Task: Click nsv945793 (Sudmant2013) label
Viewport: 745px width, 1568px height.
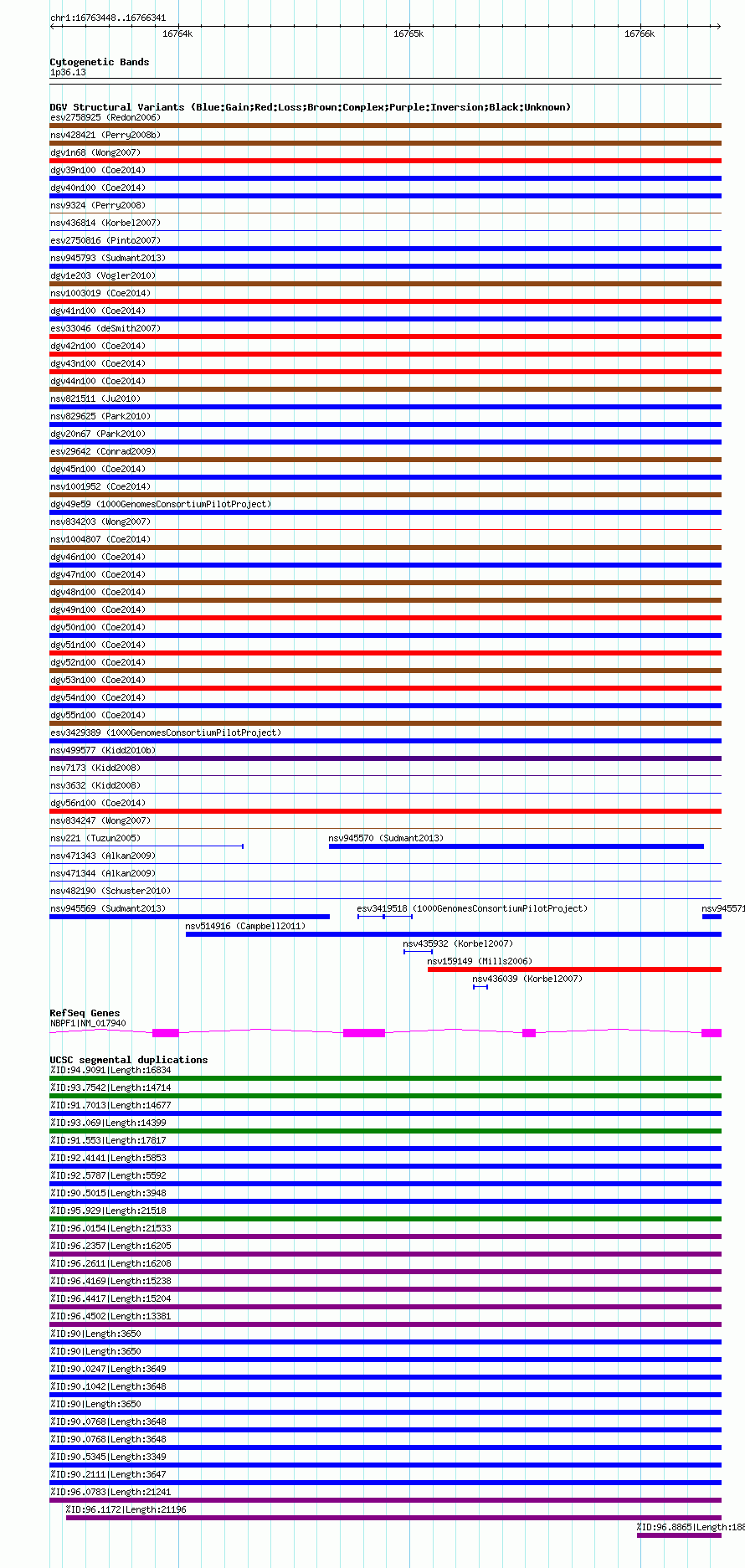Action: (x=108, y=258)
